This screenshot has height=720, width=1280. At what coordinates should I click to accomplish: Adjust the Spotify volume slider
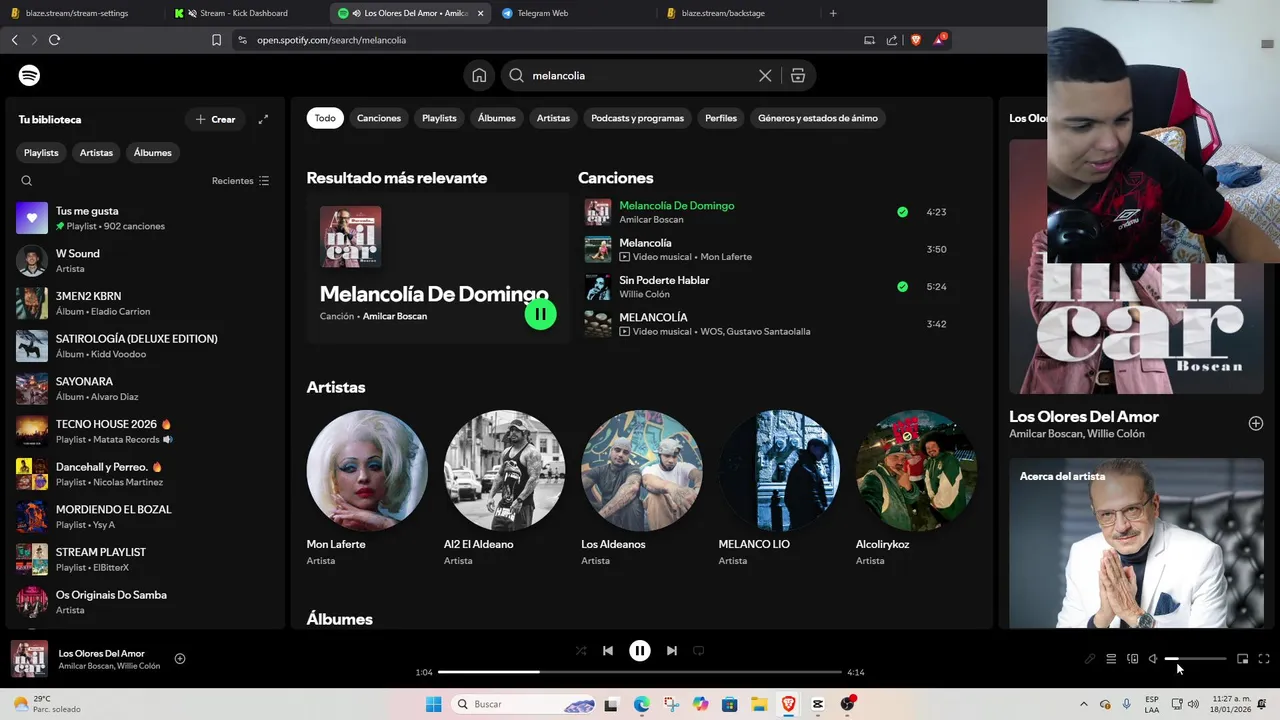(1195, 659)
